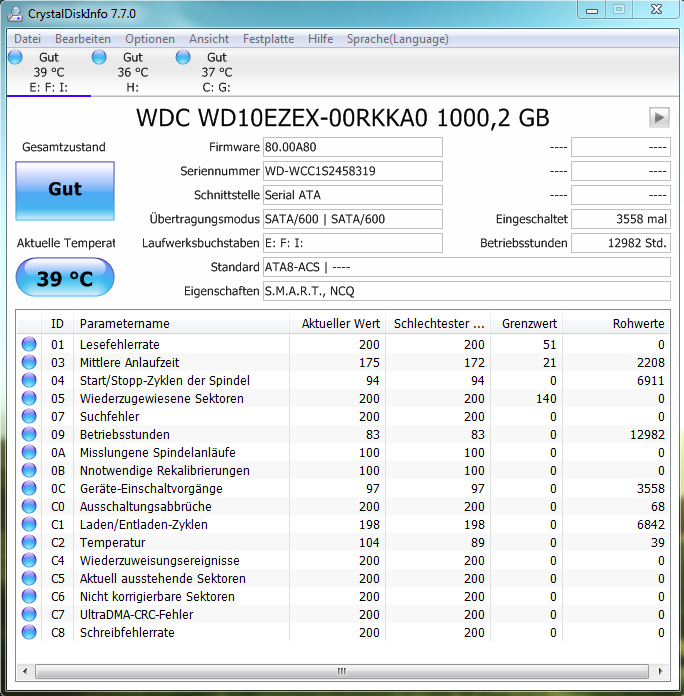Click the Schlechtester column header
The width and height of the screenshot is (684, 696).
[x=438, y=324]
